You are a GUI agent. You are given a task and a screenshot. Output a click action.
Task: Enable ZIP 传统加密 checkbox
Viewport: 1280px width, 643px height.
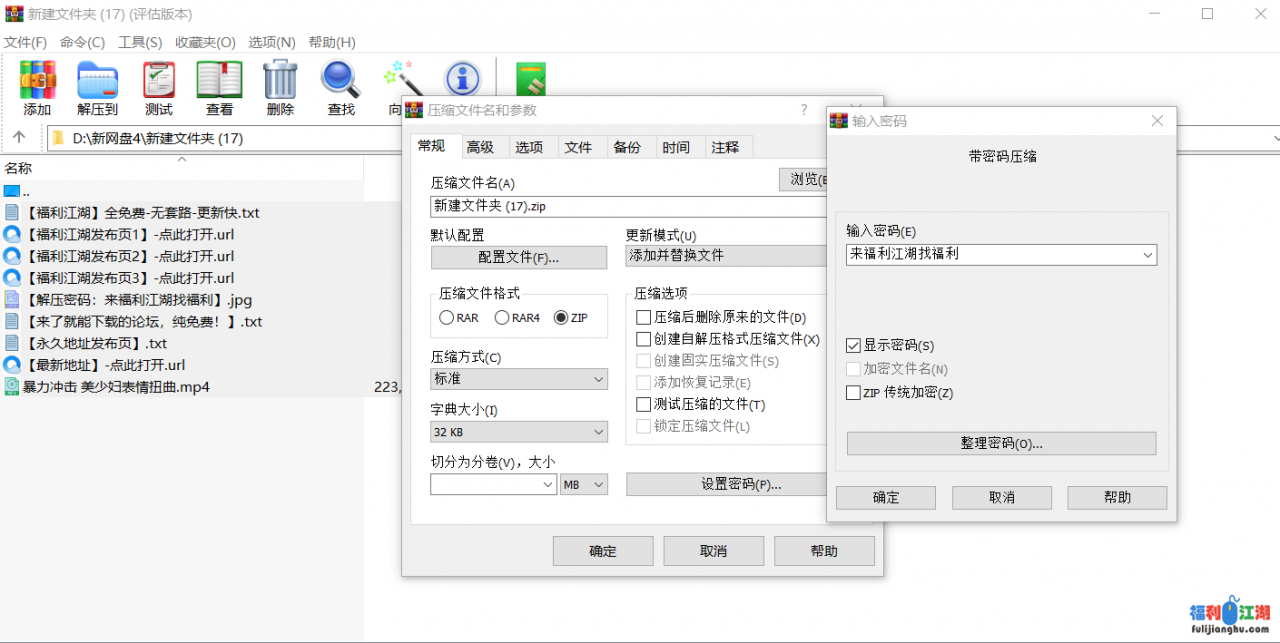pyautogui.click(x=853, y=393)
